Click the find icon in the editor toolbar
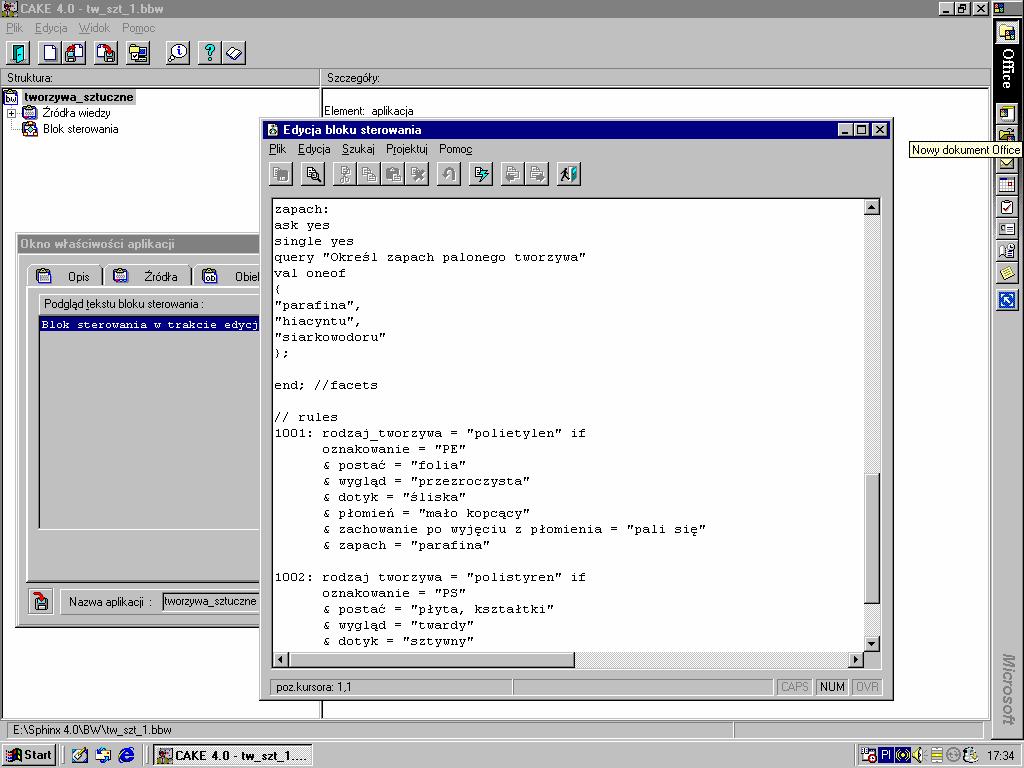Image resolution: width=1024 pixels, height=768 pixels. click(x=313, y=174)
